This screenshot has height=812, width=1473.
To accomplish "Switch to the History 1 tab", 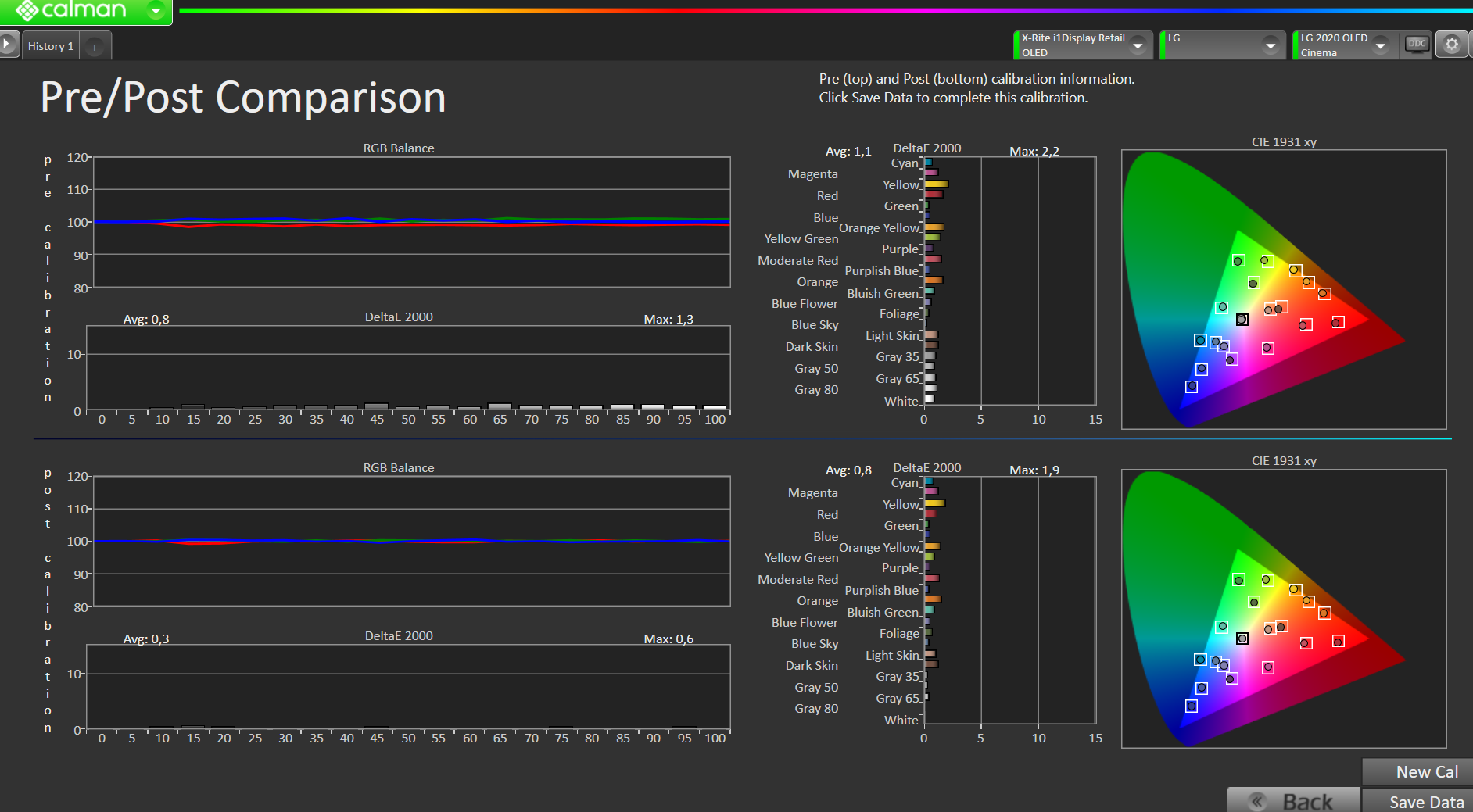I will (x=51, y=46).
